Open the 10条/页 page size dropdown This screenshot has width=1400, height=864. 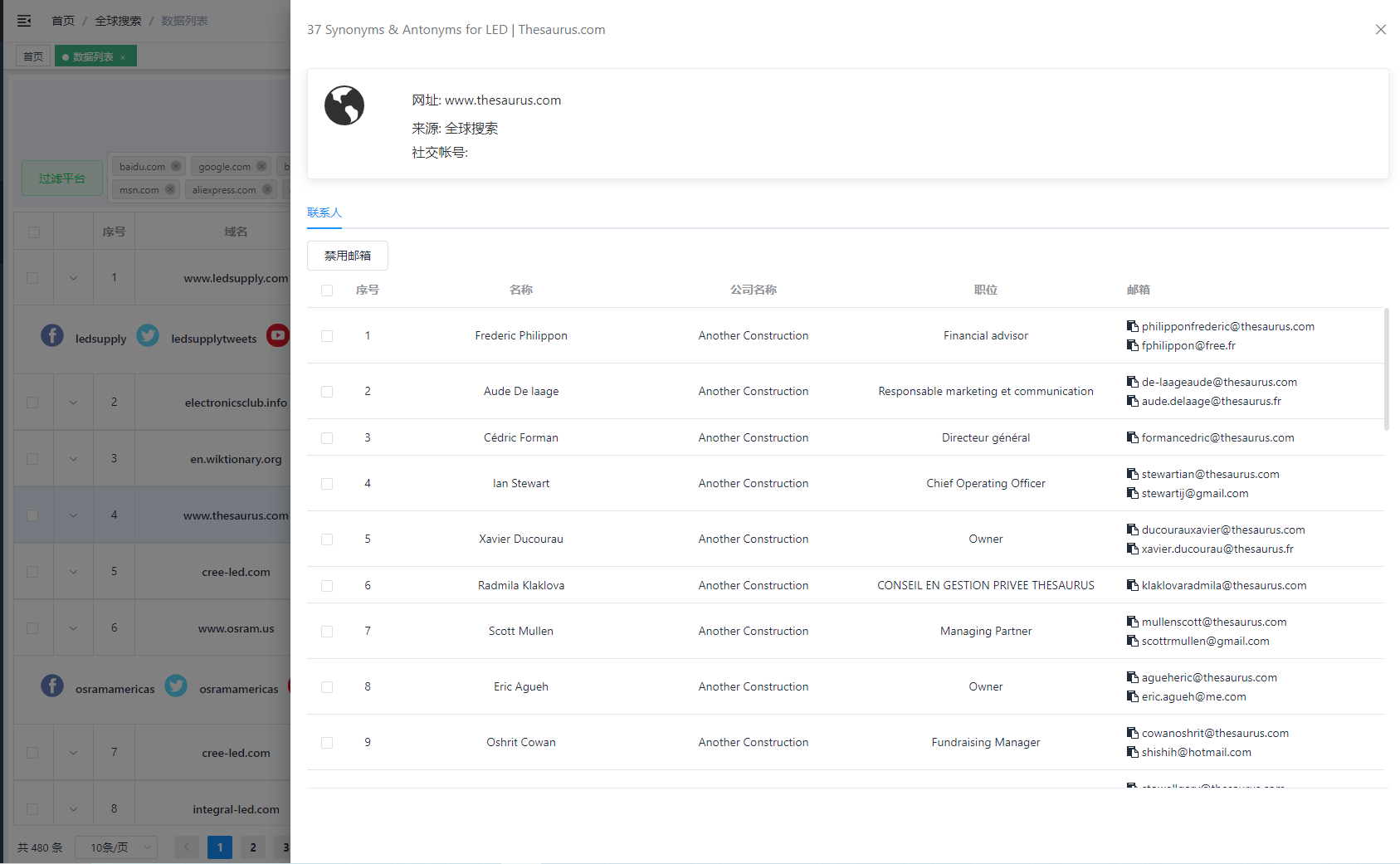(x=116, y=847)
